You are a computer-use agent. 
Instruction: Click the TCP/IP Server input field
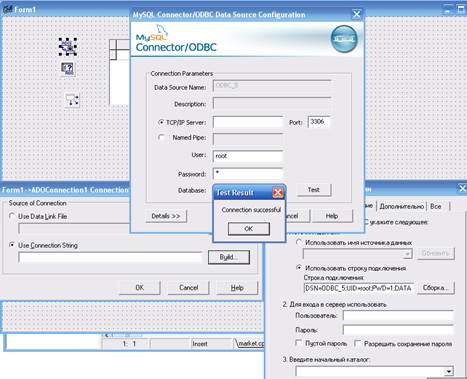pyautogui.click(x=248, y=122)
